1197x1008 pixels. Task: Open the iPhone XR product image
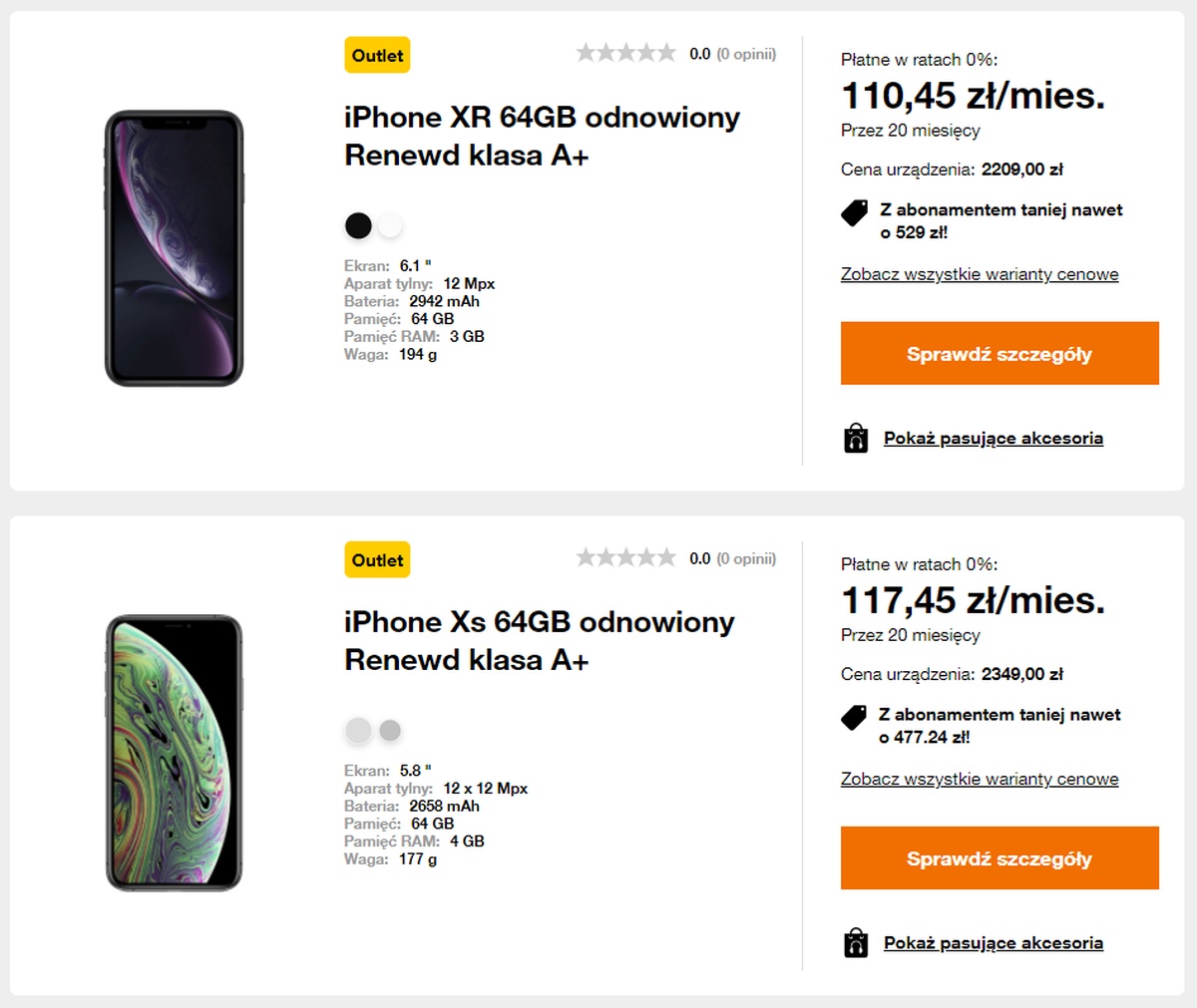click(175, 248)
